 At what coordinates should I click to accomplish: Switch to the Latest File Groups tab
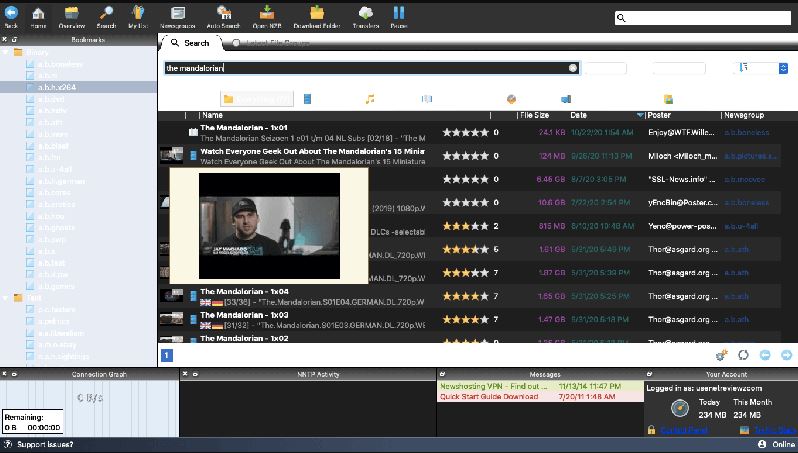click(x=271, y=43)
